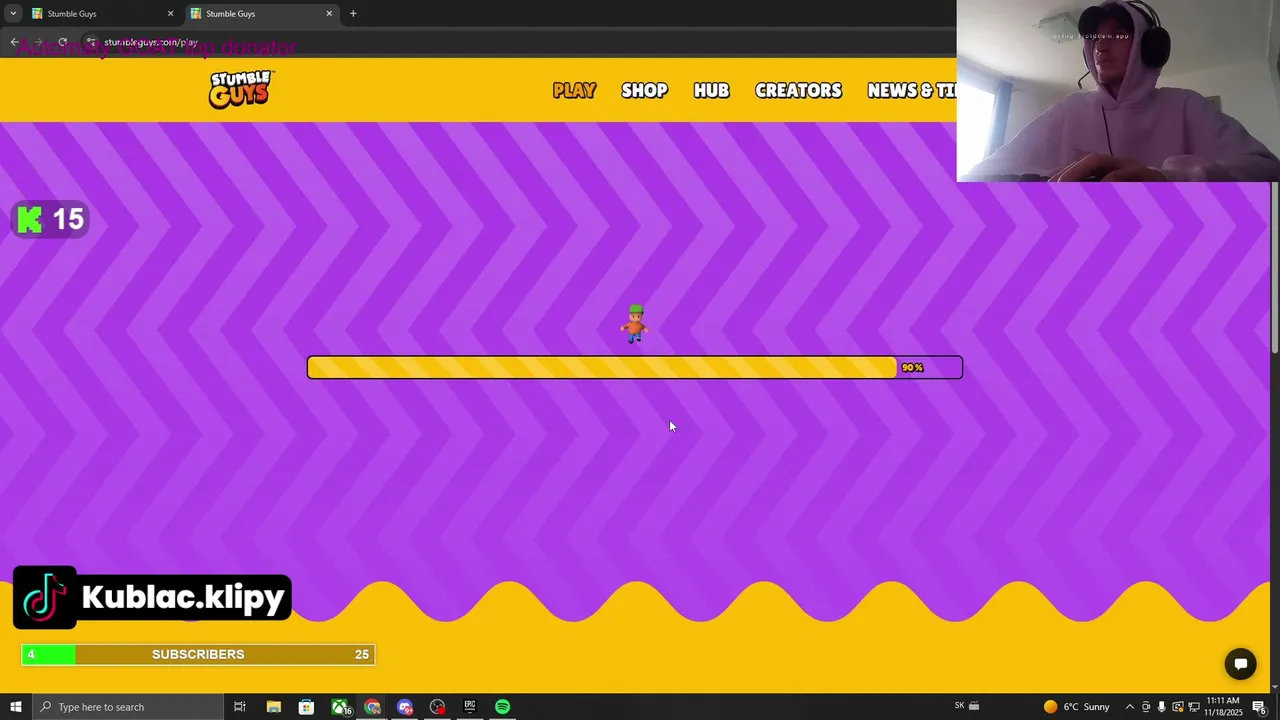Click the running Stumble Guys character
The height and width of the screenshot is (720, 1280).
coord(635,324)
